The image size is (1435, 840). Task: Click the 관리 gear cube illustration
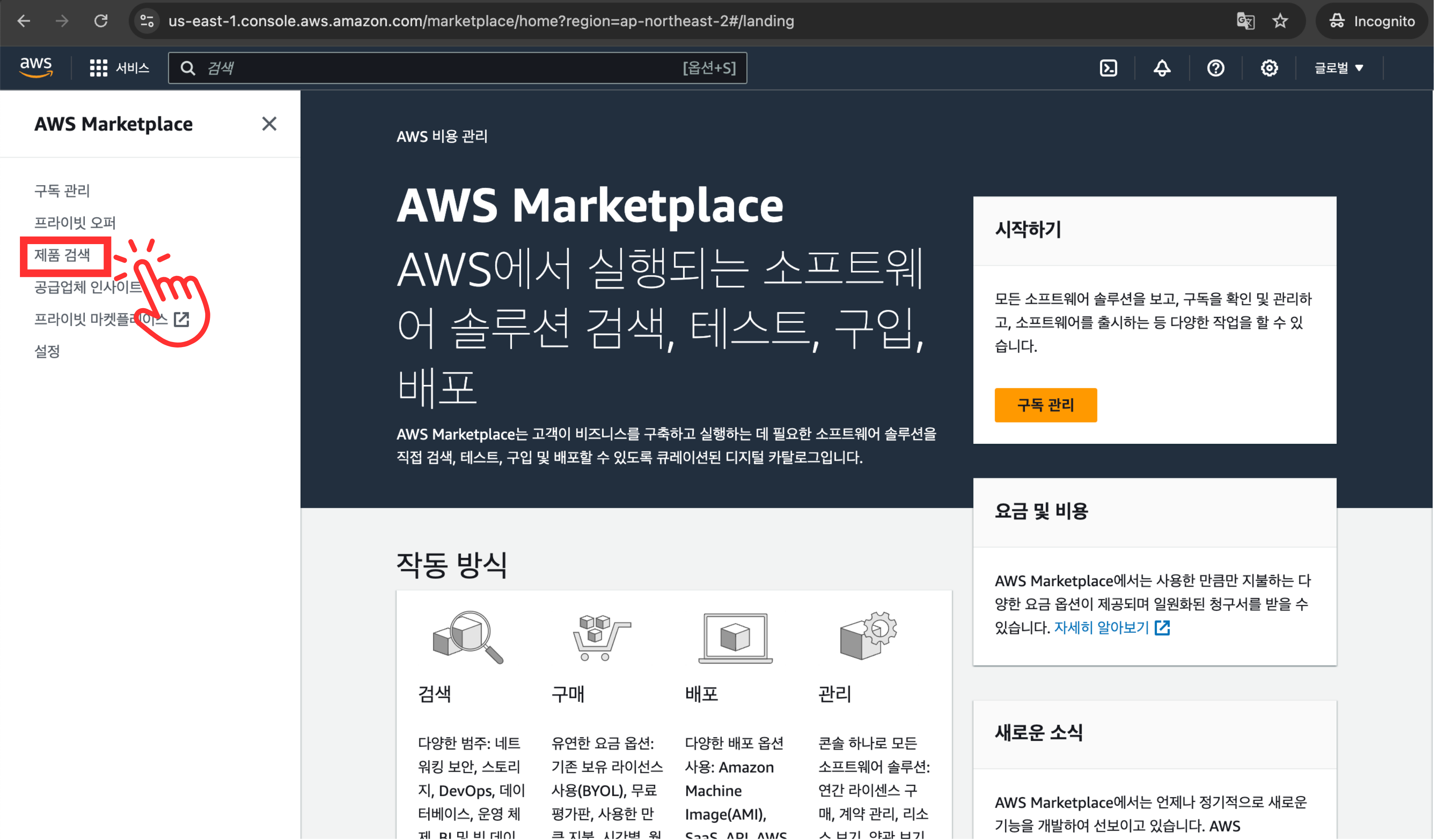868,636
